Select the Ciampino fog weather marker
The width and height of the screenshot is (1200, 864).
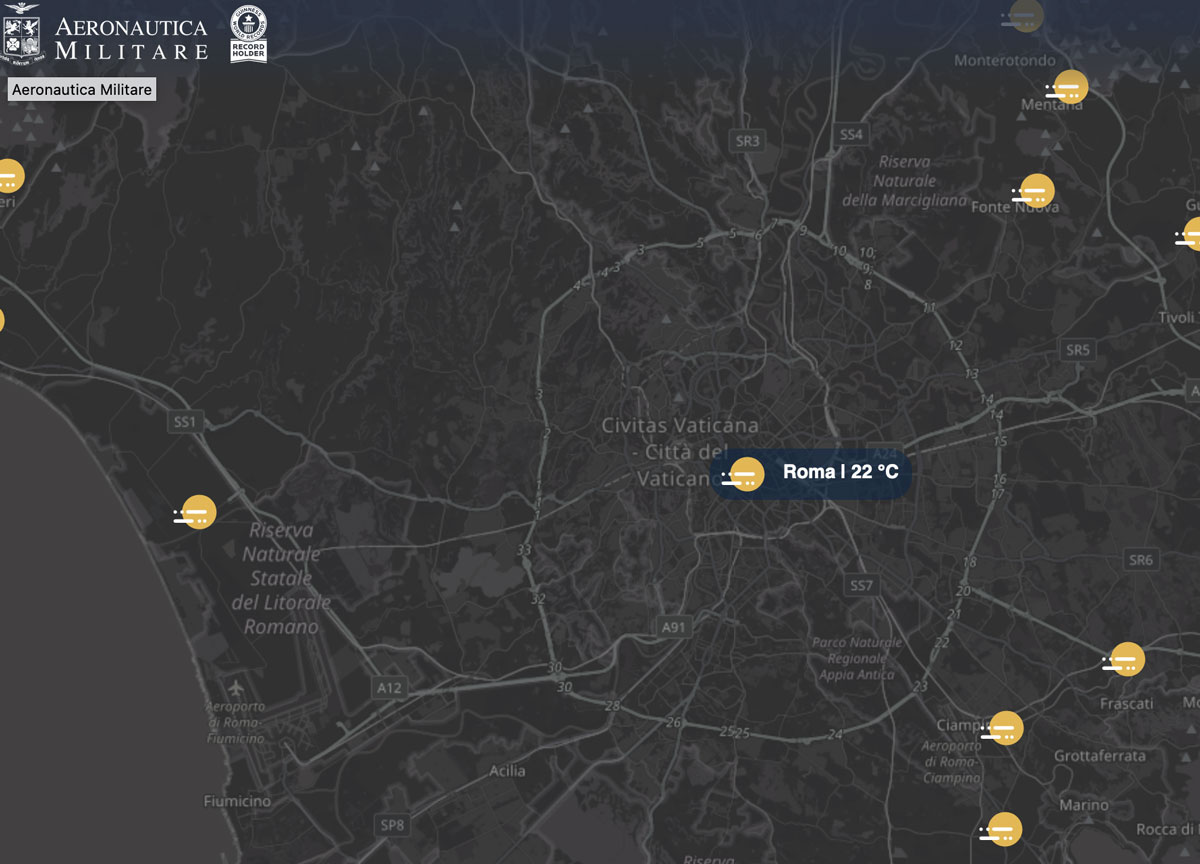coord(1004,729)
